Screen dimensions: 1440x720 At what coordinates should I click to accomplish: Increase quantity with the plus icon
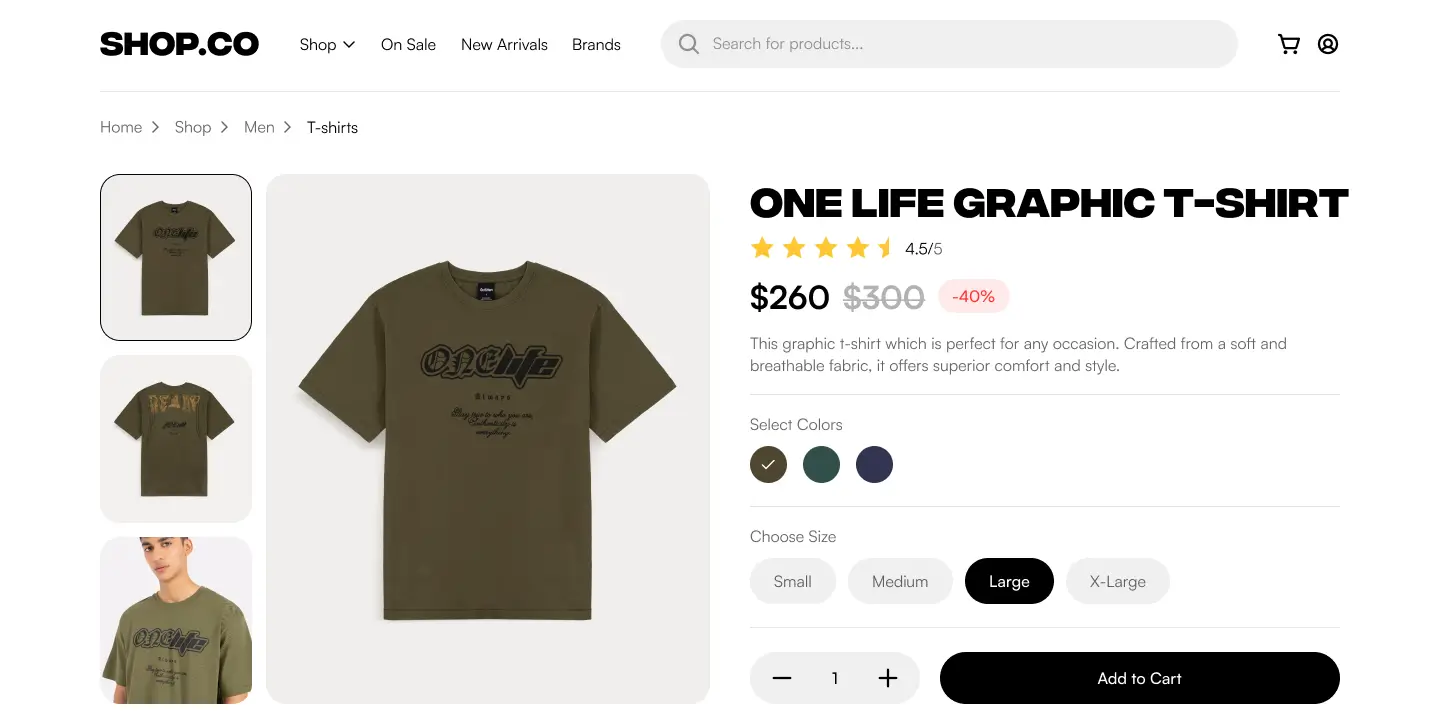(x=888, y=678)
